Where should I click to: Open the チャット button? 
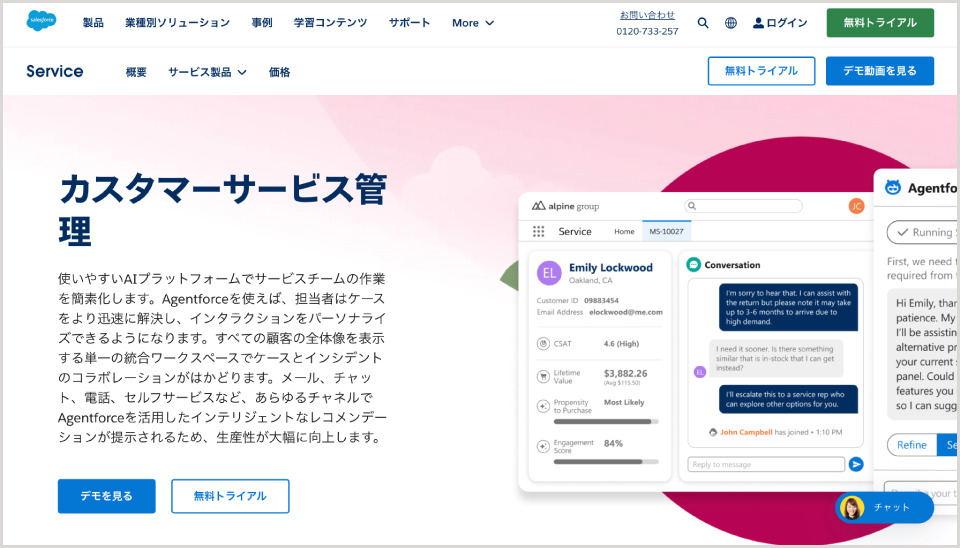[x=884, y=508]
